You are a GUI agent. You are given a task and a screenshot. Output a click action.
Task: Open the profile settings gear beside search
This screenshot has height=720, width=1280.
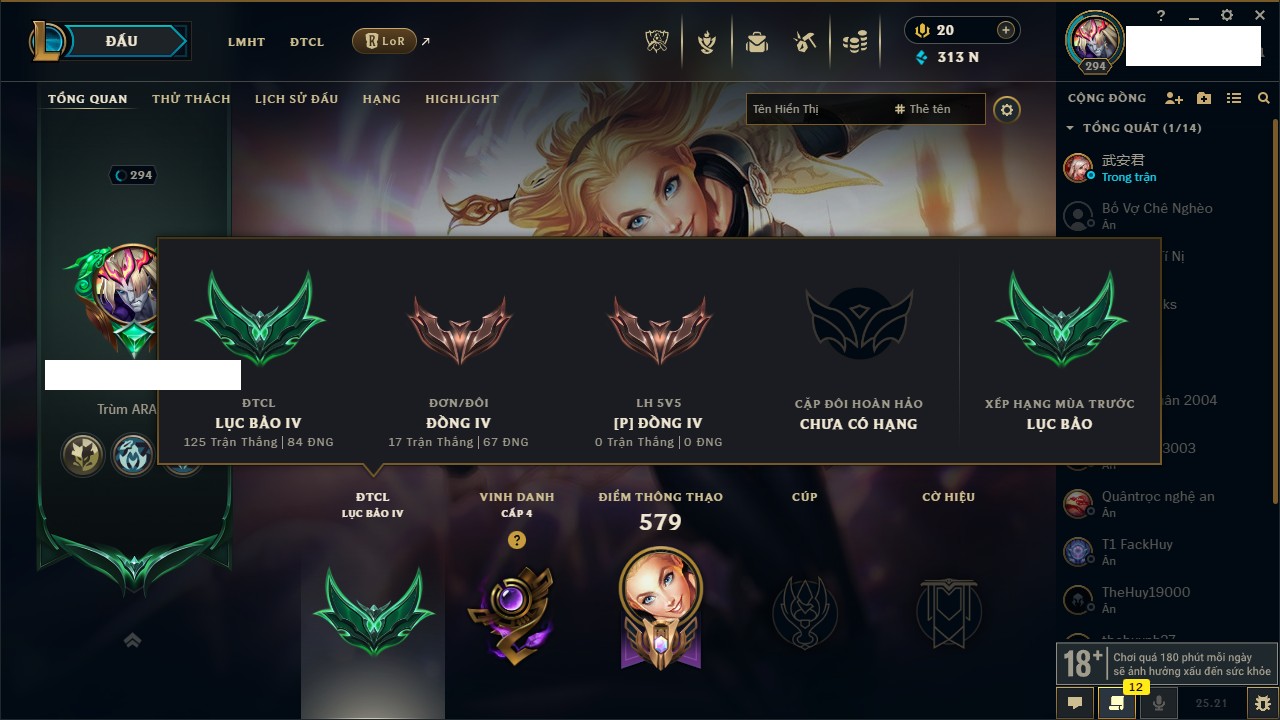coord(1007,110)
